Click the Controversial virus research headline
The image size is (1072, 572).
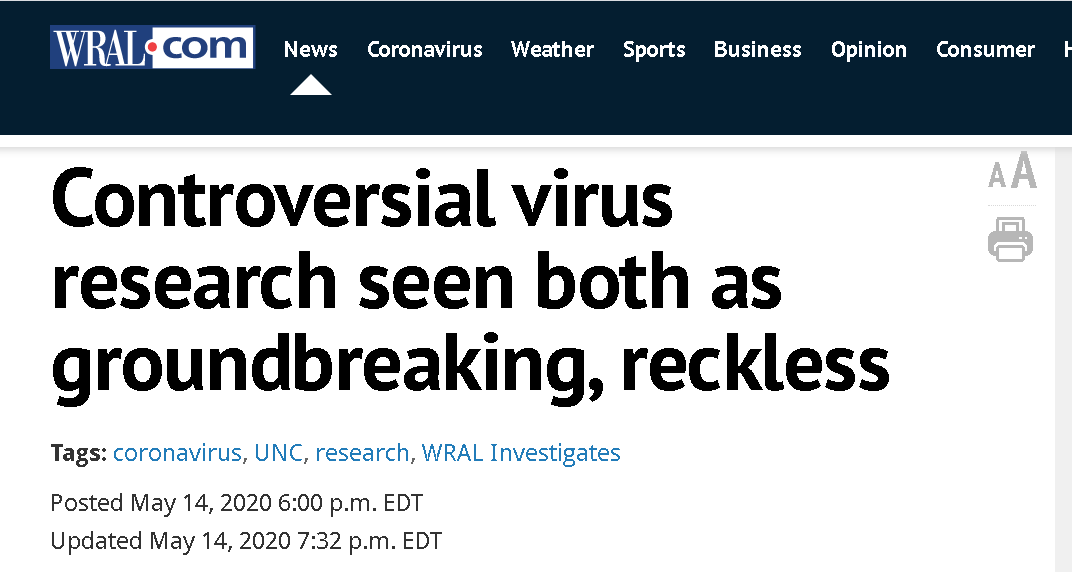tap(470, 283)
